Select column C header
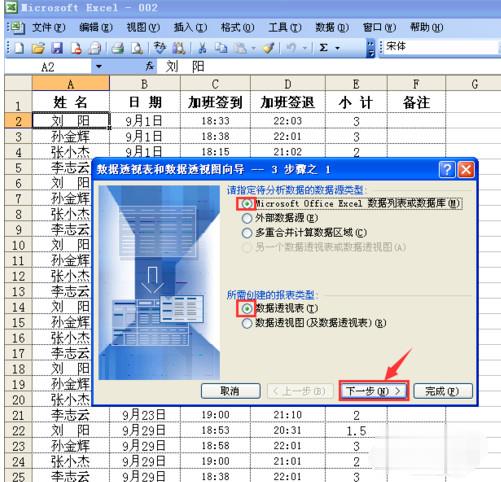This screenshot has width=501, height=482. [x=215, y=83]
